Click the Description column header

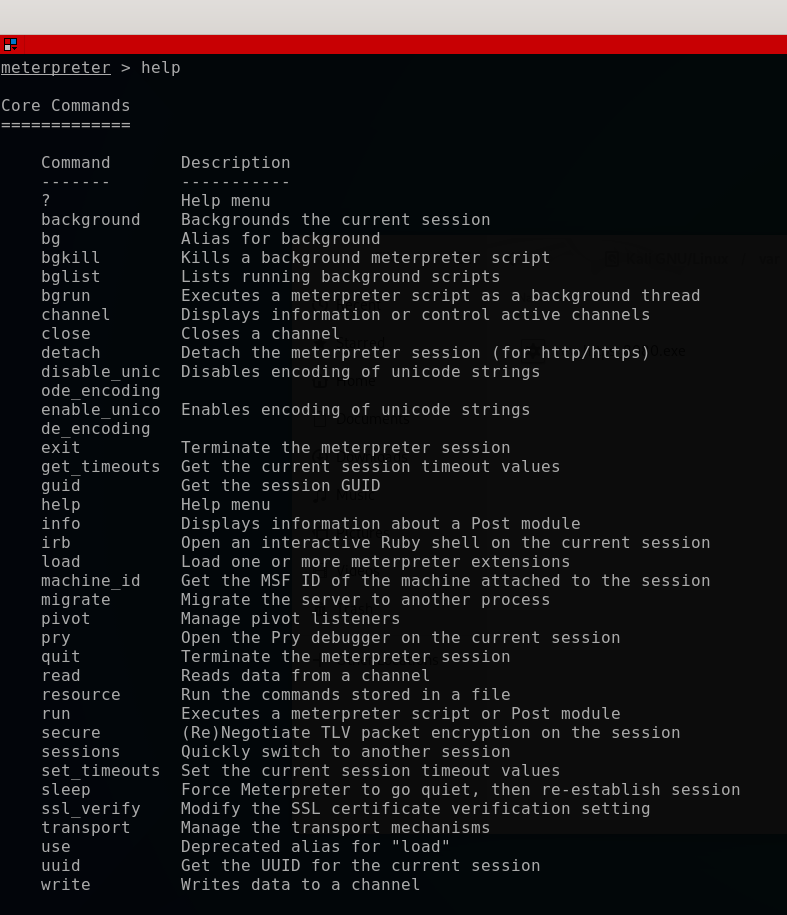click(235, 162)
